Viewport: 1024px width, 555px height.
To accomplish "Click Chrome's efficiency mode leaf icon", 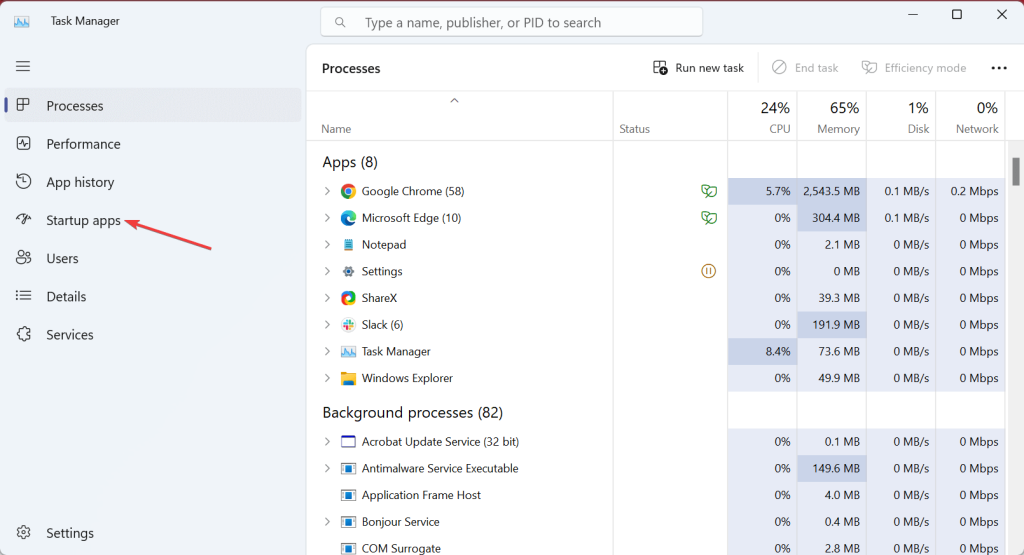I will tap(709, 191).
